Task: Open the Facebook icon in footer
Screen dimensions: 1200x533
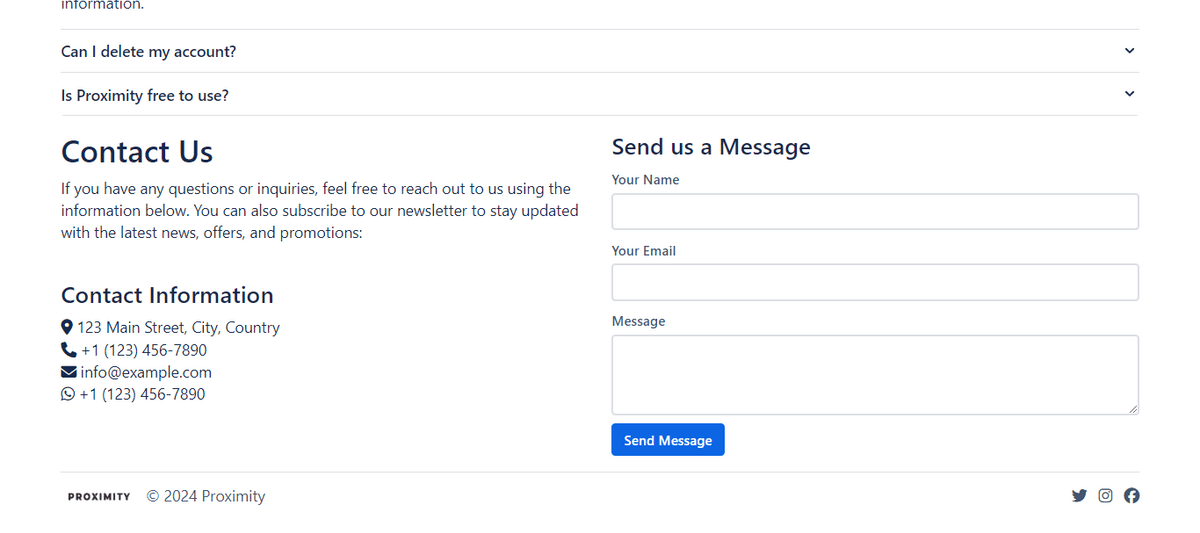Action: [1132, 496]
